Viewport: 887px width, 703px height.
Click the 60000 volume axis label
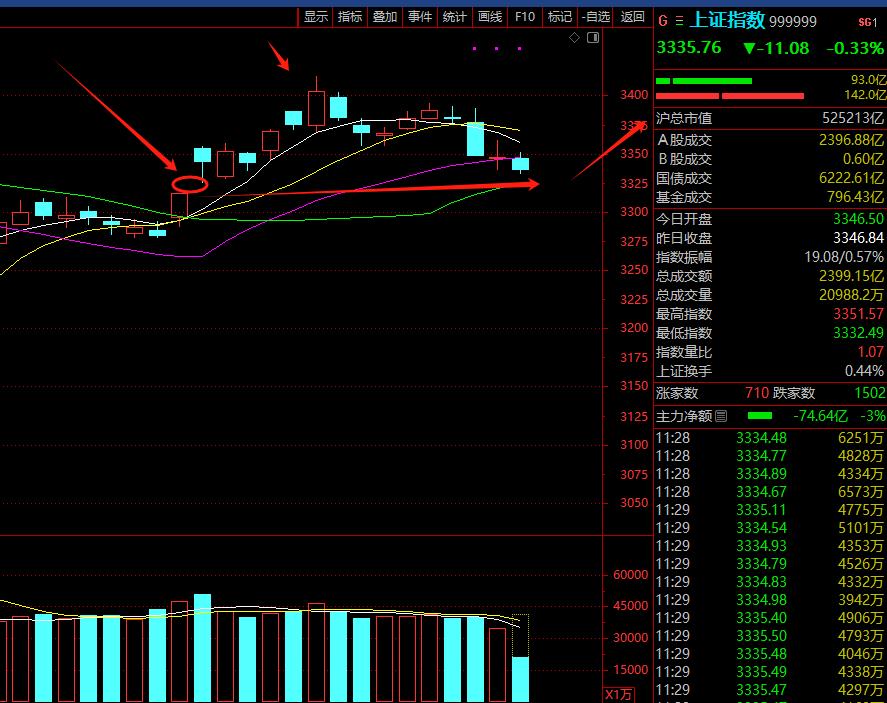(x=631, y=575)
